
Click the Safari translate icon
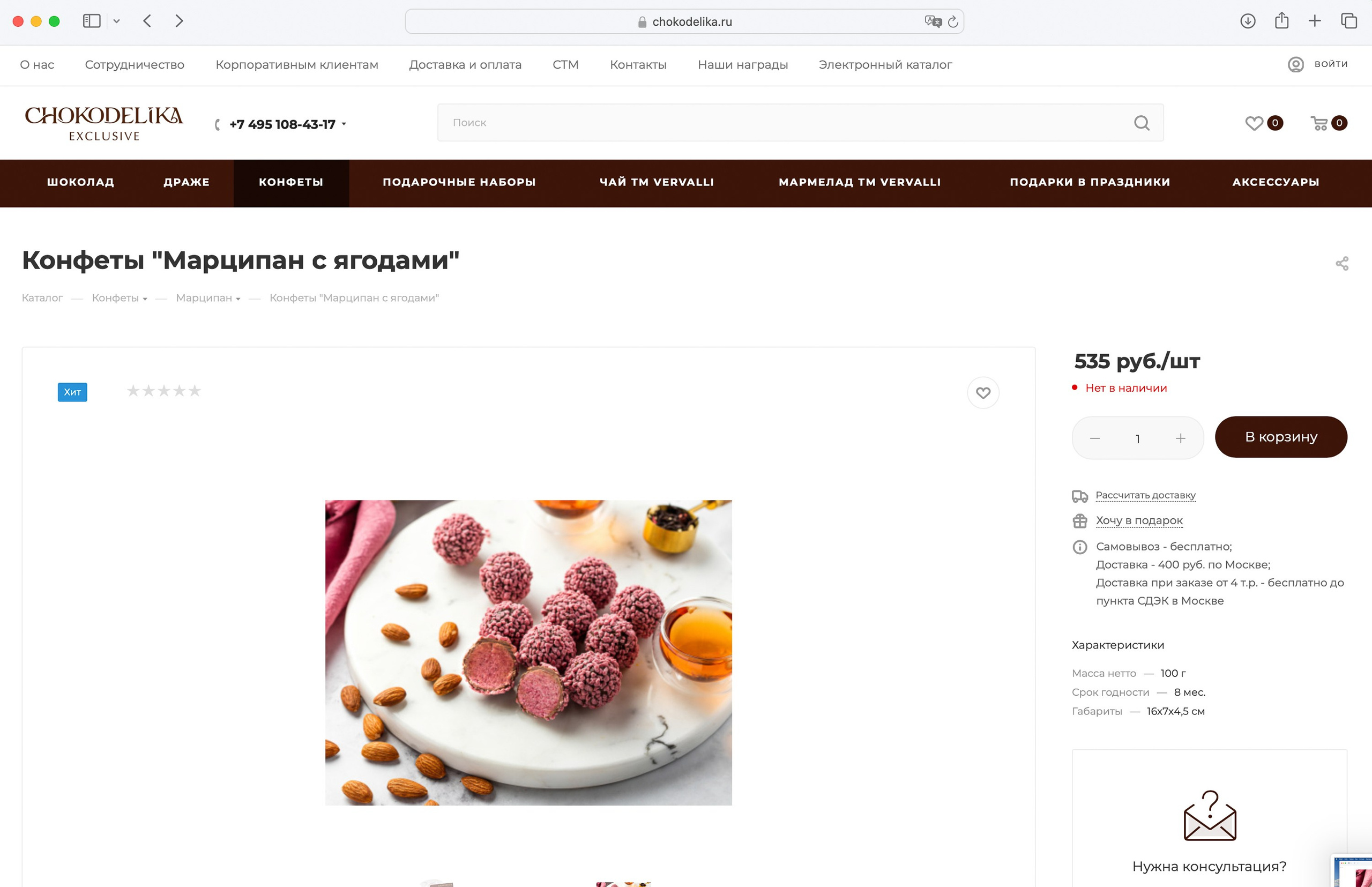(x=933, y=22)
